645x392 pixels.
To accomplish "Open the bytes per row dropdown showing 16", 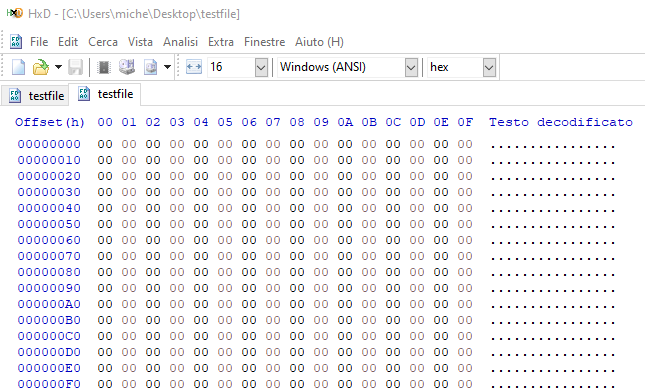I will click(261, 67).
